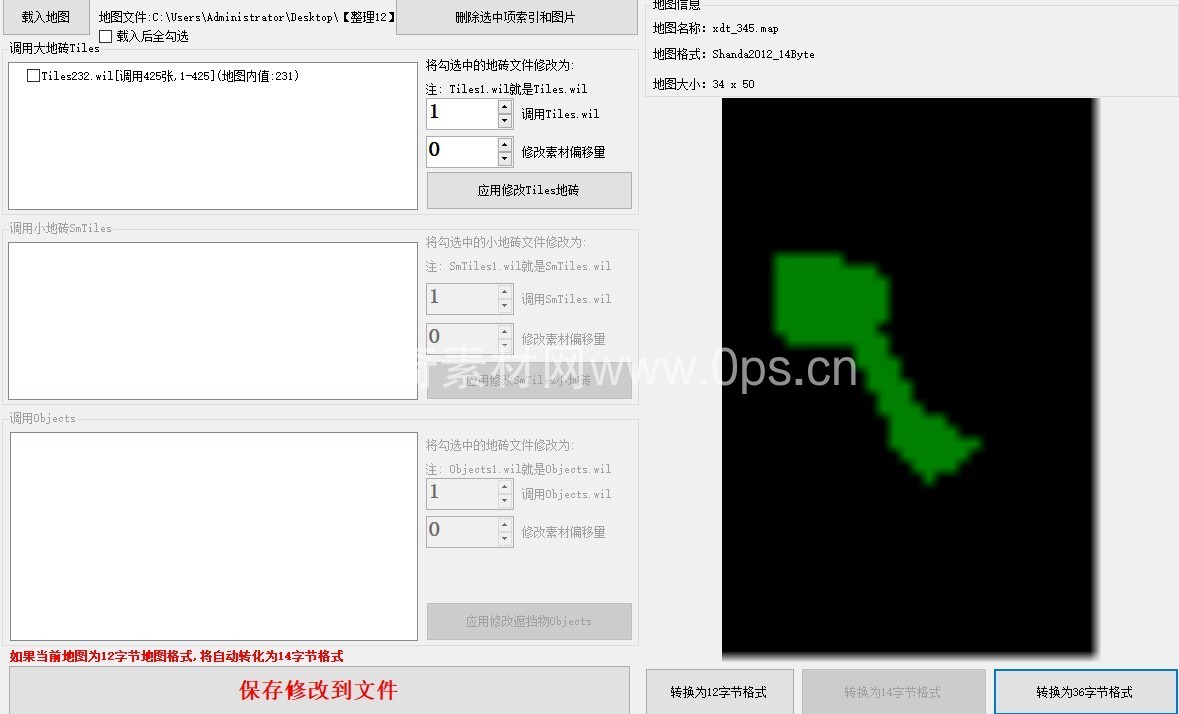This screenshot has height=714, width=1179.
Task: Click the empty 调用Objects list box
Action: [x=212, y=535]
